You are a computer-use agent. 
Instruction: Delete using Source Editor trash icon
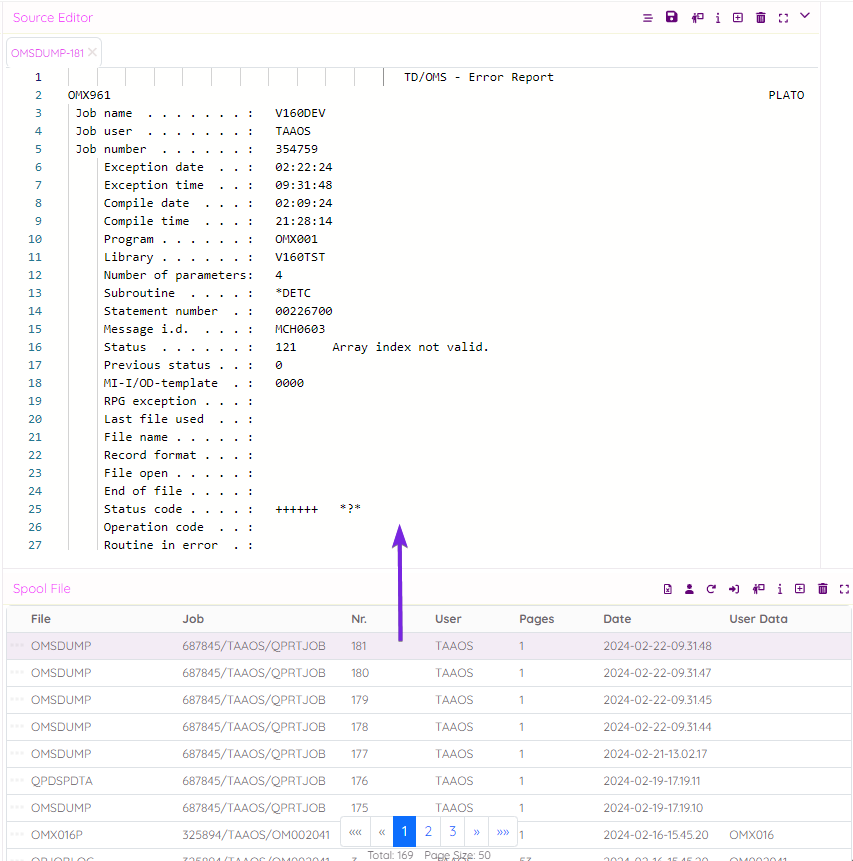[761, 18]
